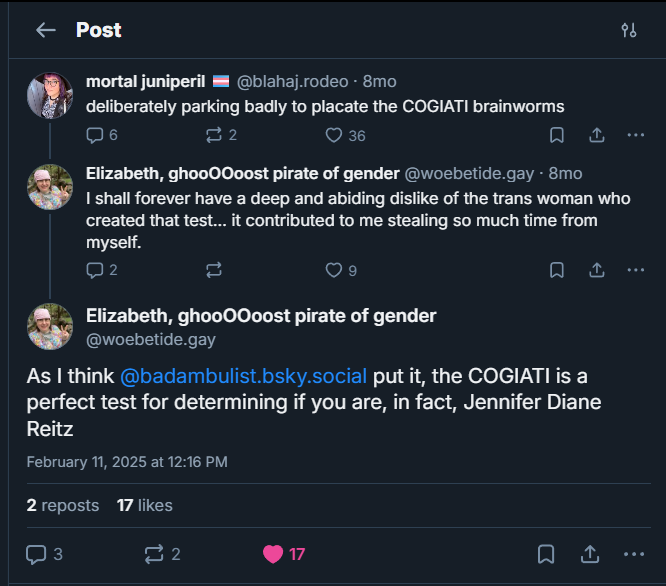Bookmark the main post
This screenshot has width=666, height=586.
(x=546, y=554)
